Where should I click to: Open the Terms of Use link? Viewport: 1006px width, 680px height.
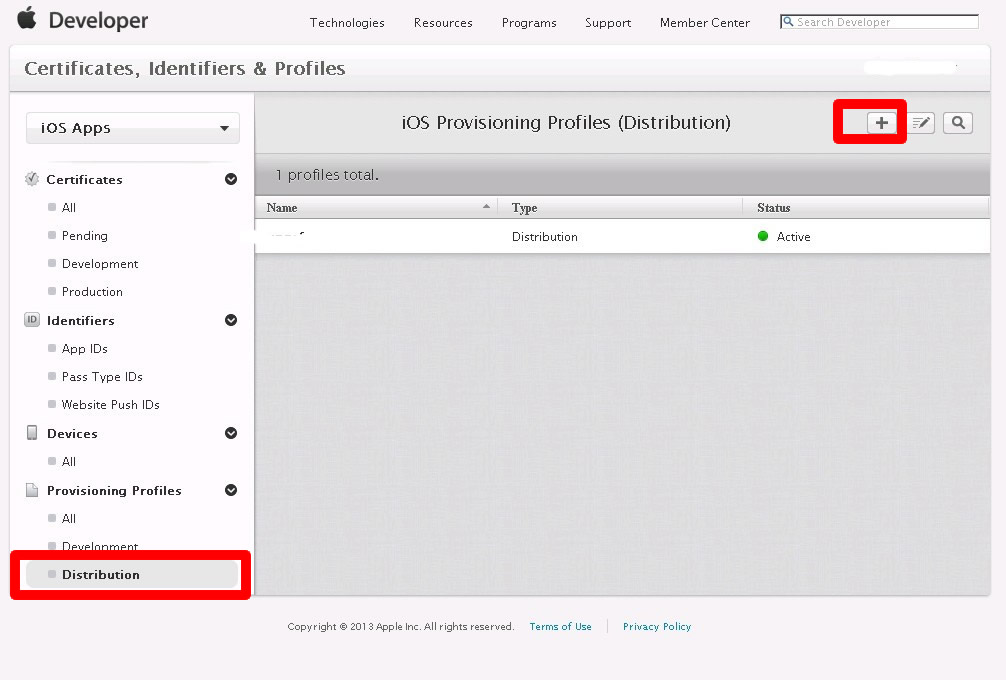(x=560, y=626)
